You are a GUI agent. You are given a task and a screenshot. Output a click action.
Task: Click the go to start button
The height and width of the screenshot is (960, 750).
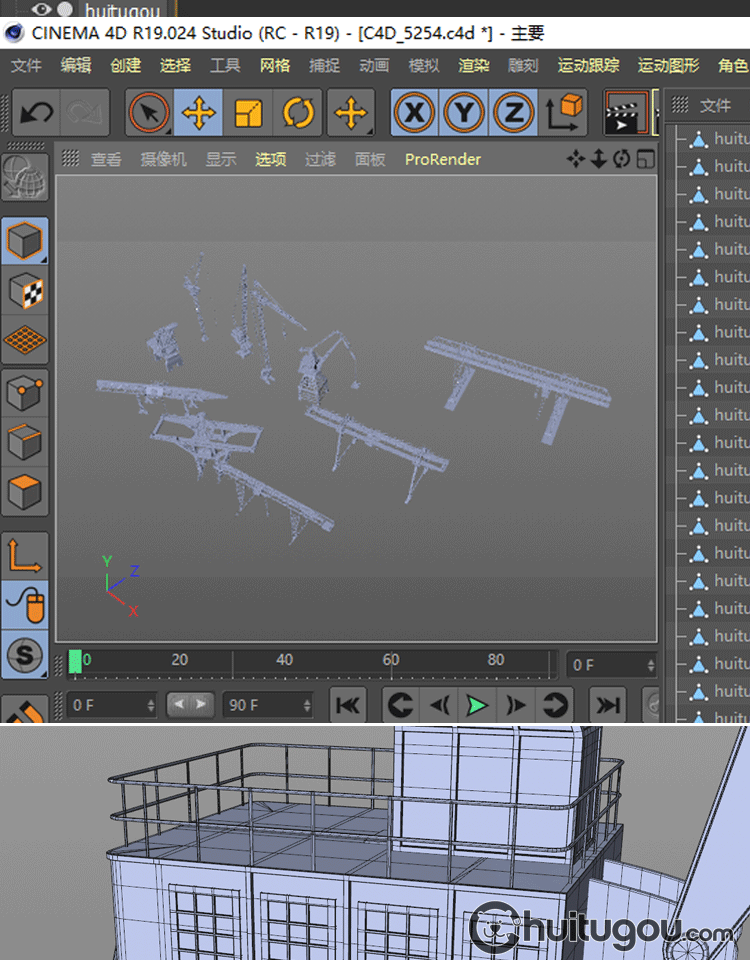click(348, 705)
